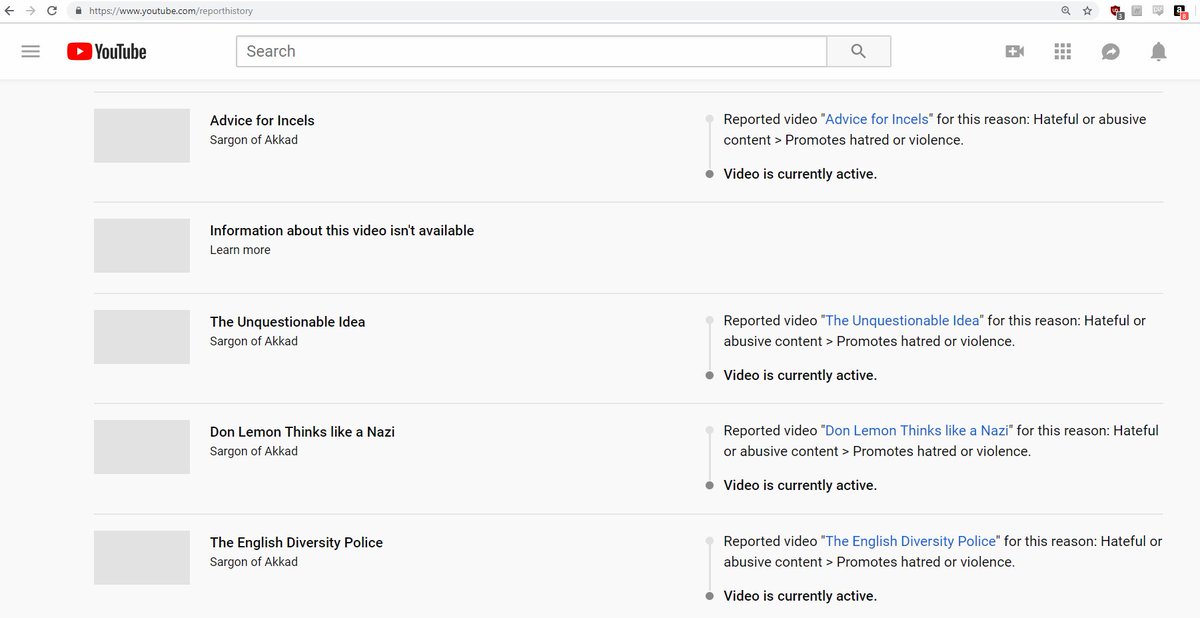This screenshot has width=1200, height=618.
Task: Open the messages share bubble icon
Action: tap(1110, 51)
